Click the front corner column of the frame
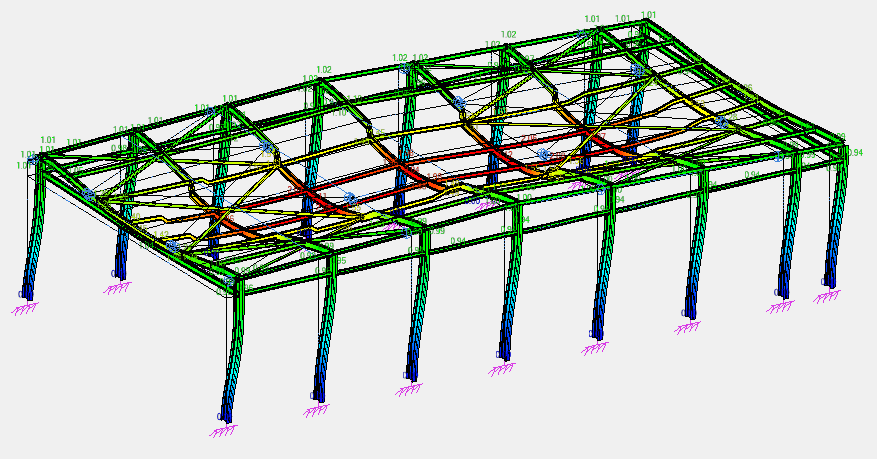 click(235, 350)
